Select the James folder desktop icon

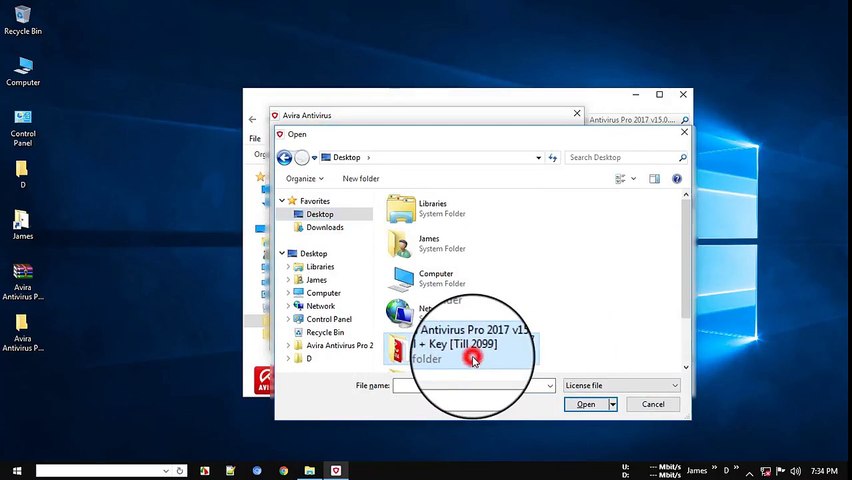22,225
